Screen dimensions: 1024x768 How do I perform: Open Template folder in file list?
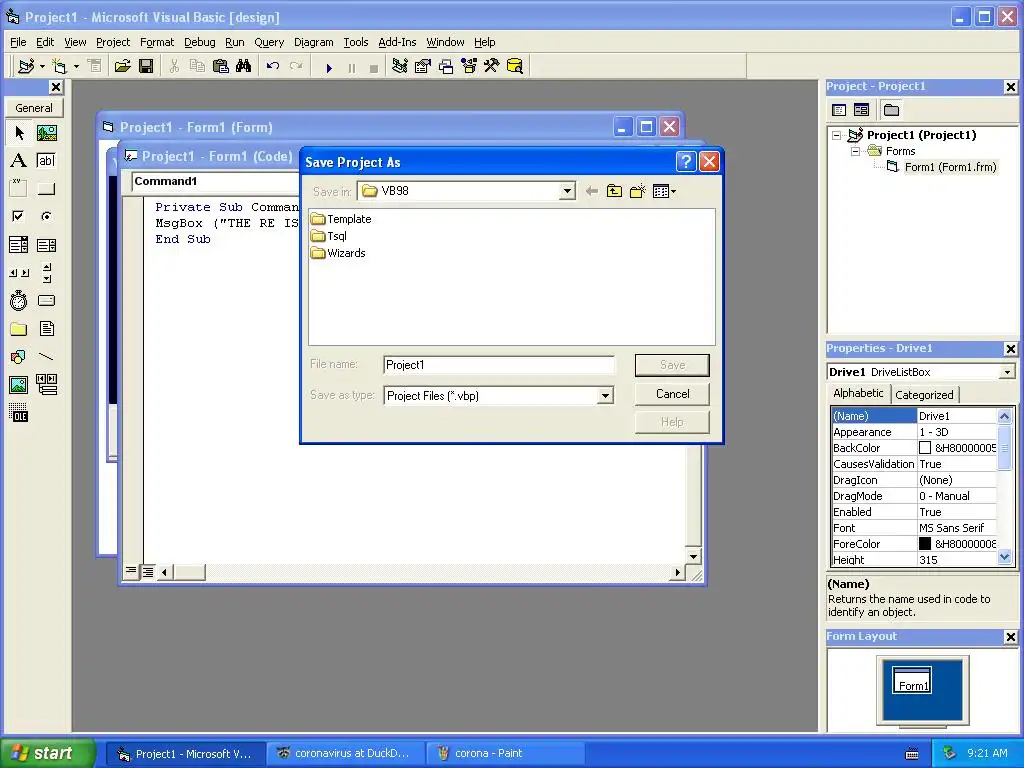coord(341,219)
